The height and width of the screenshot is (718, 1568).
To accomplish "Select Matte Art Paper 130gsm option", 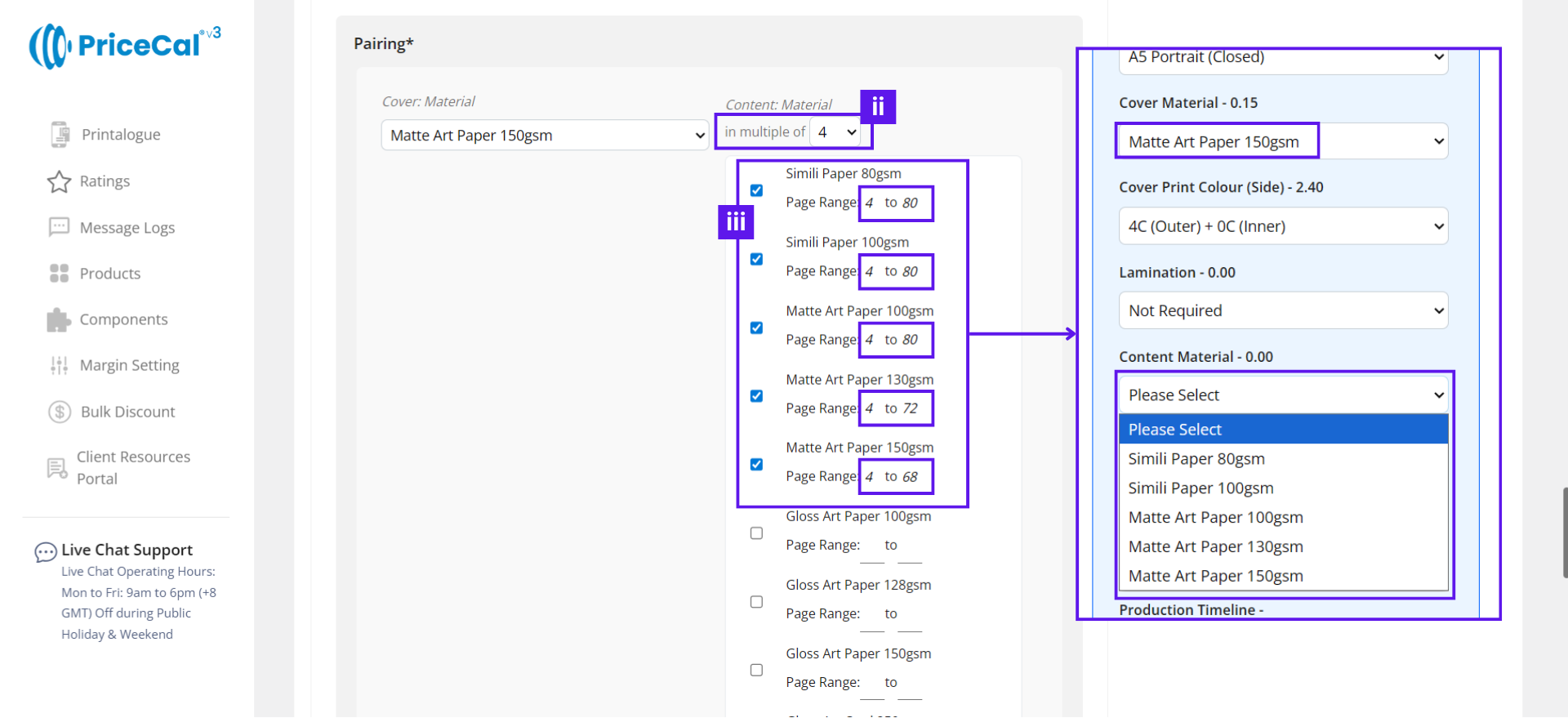I will tap(1215, 547).
